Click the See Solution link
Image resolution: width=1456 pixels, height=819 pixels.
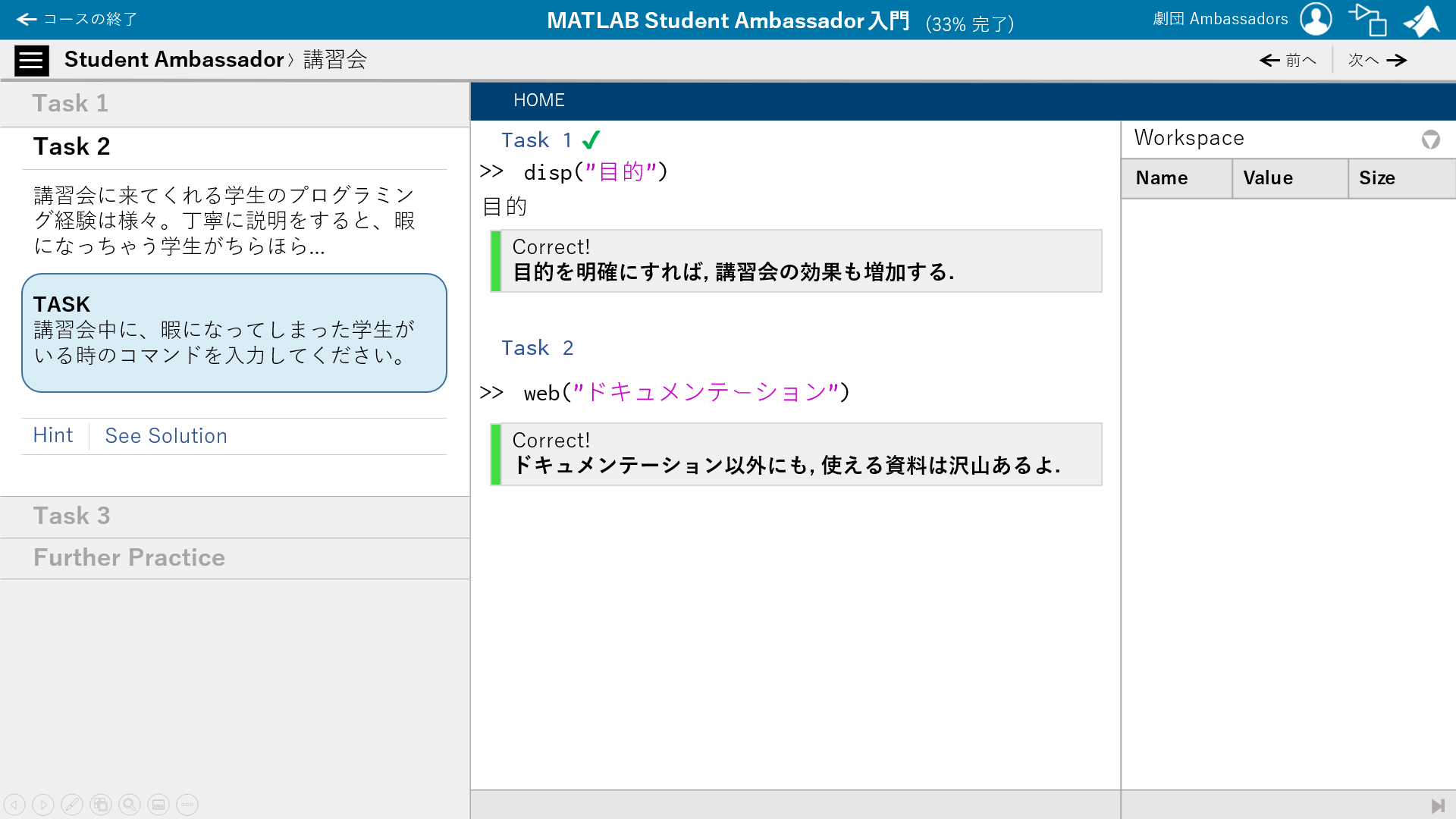[166, 436]
